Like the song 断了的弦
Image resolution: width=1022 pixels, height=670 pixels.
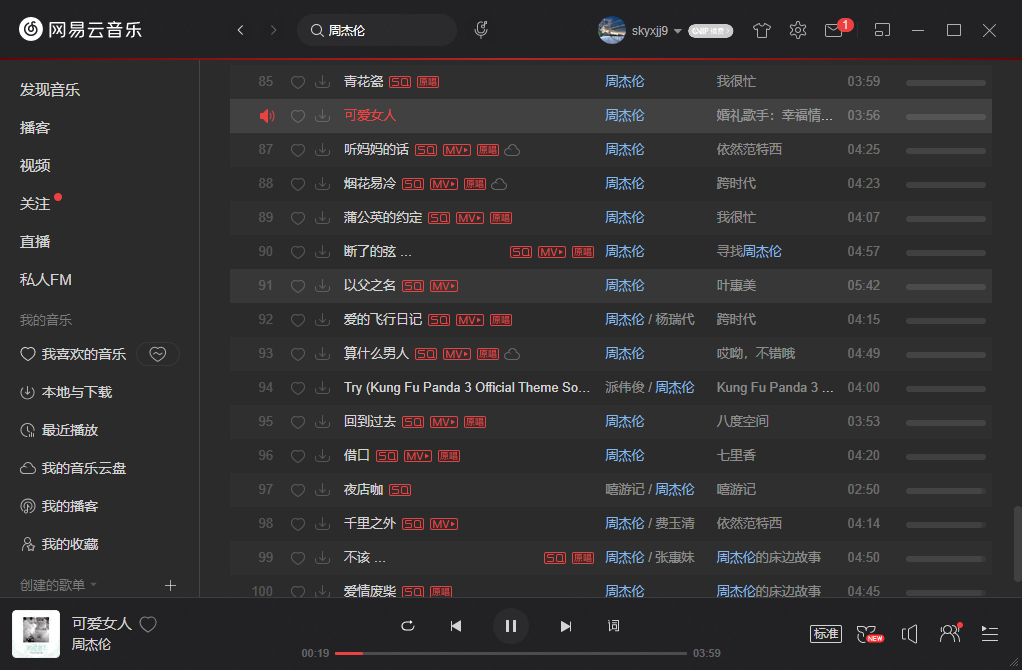tap(298, 252)
